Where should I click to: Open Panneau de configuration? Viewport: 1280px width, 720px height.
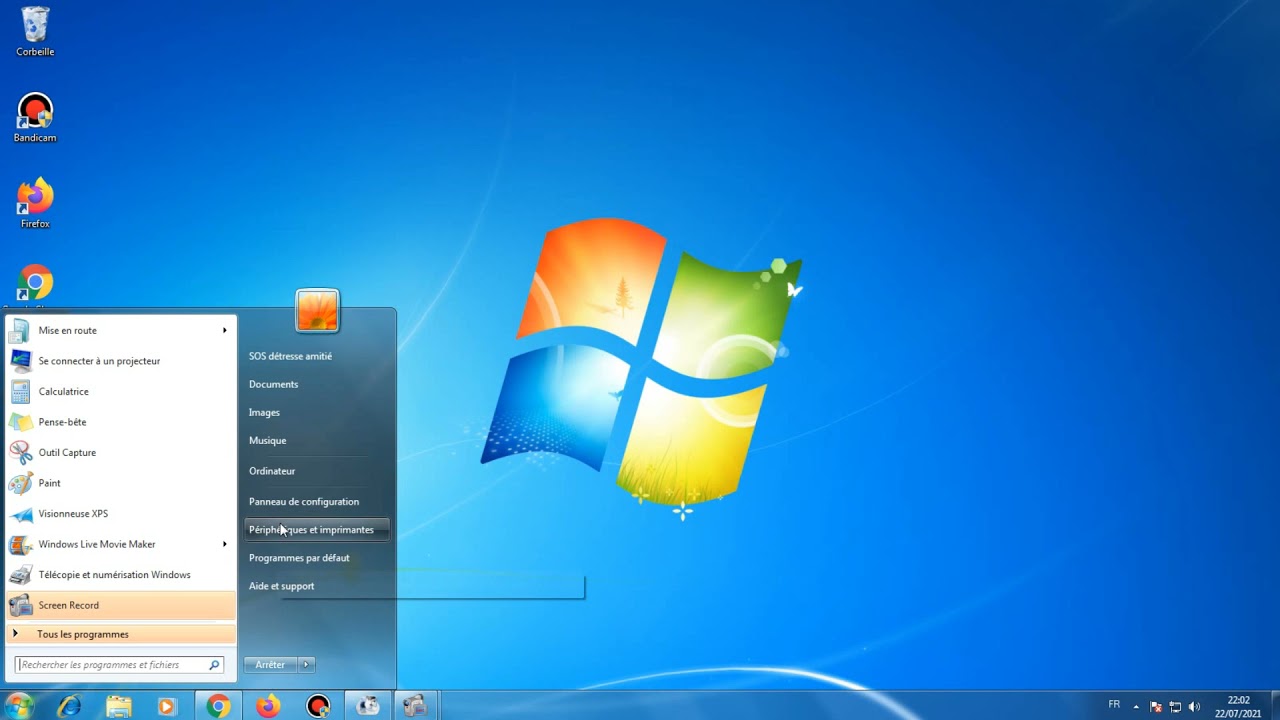(304, 502)
